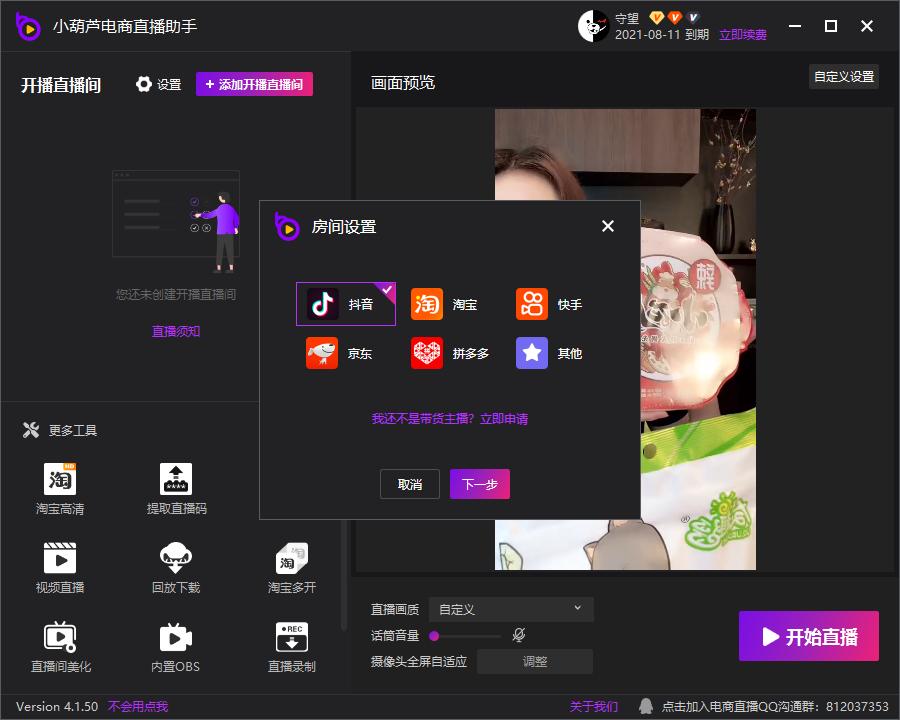Toggle the microphone mute icon
The height and width of the screenshot is (720, 900).
pyautogui.click(x=519, y=635)
